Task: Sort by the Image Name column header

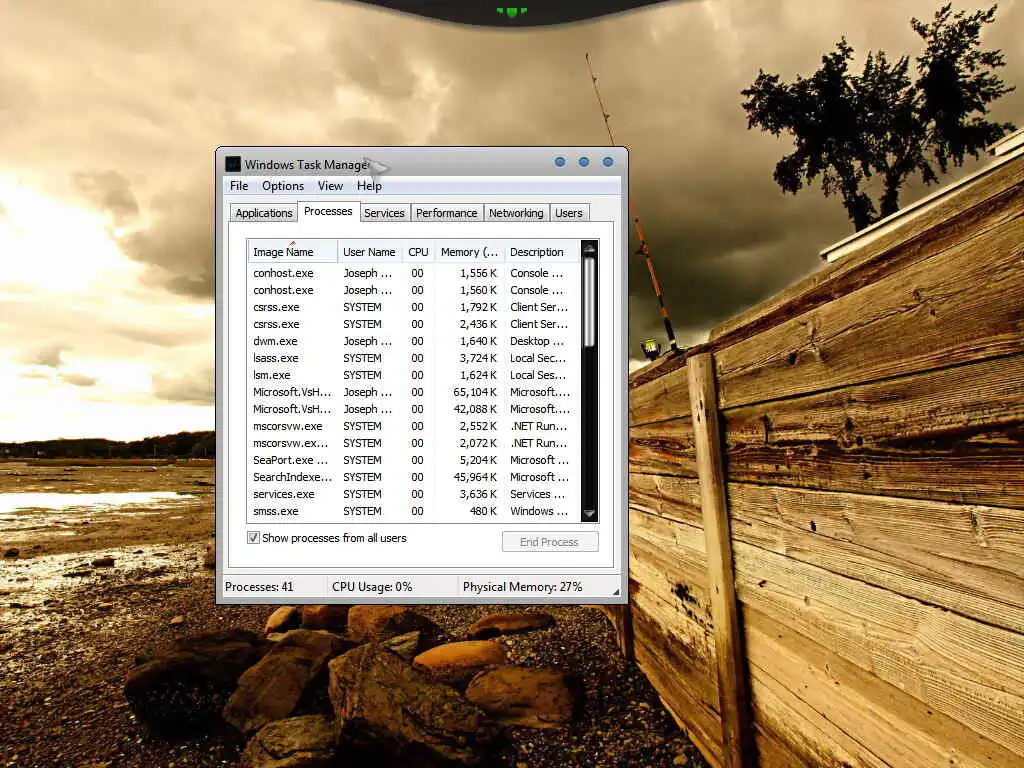Action: (x=292, y=252)
